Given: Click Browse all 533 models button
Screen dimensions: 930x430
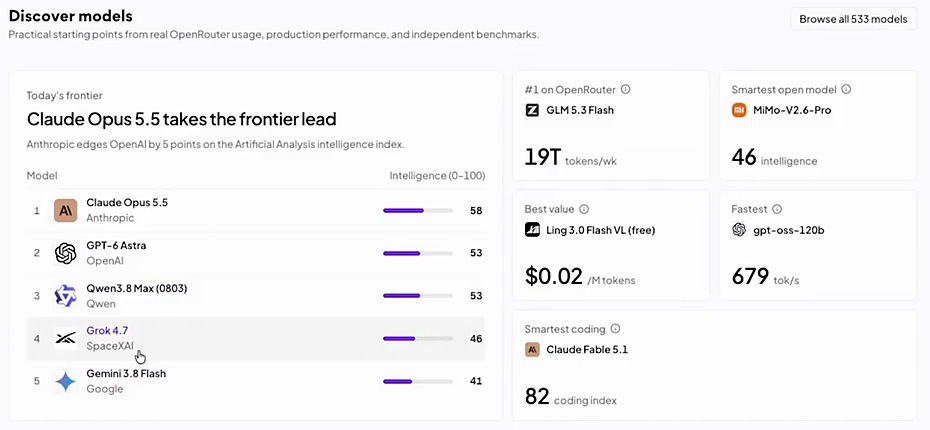Looking at the screenshot, I should (853, 19).
